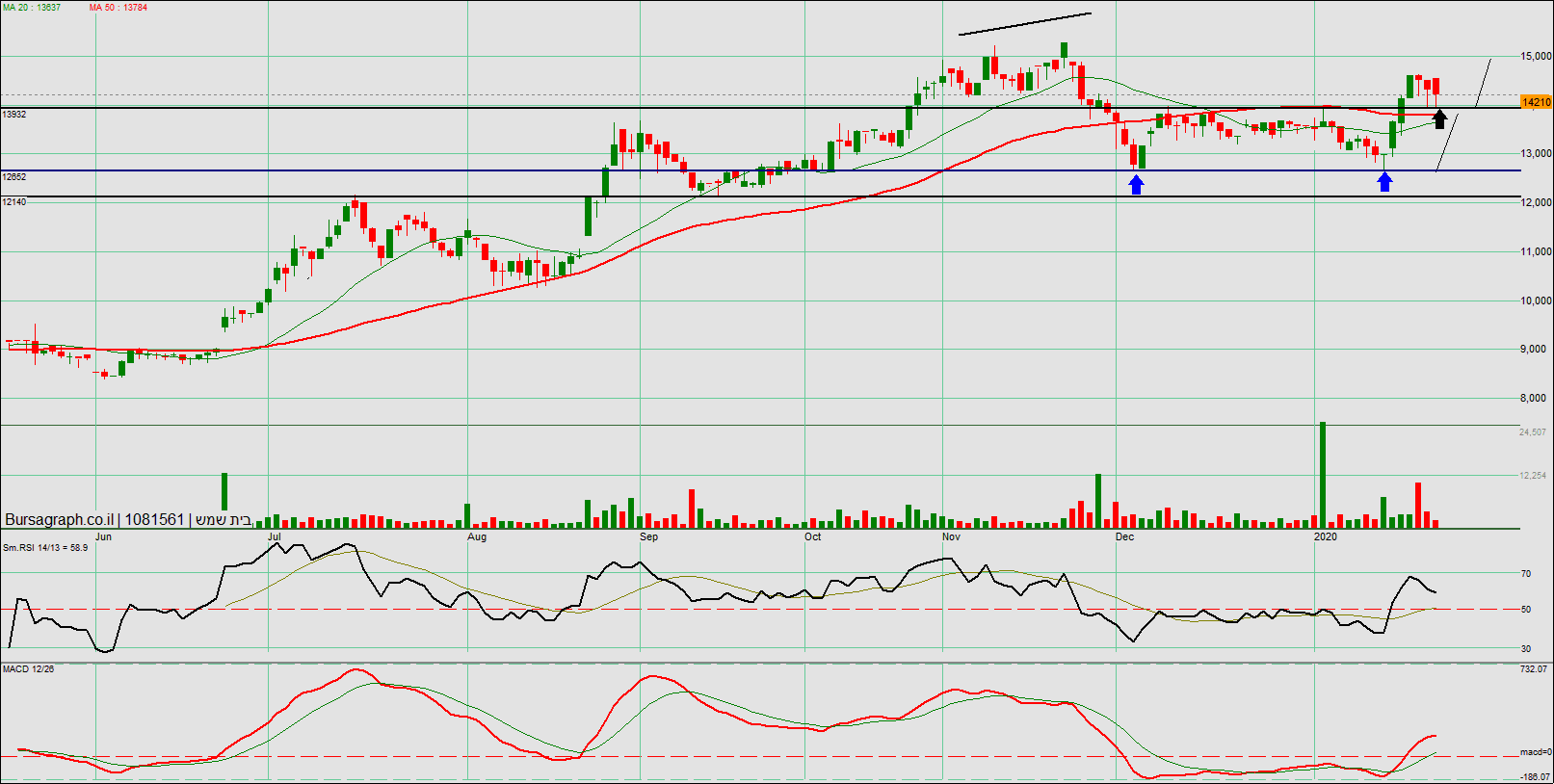The image size is (1554, 784).
Task: Select the orange 14210 current price tag
Action: (x=1536, y=102)
